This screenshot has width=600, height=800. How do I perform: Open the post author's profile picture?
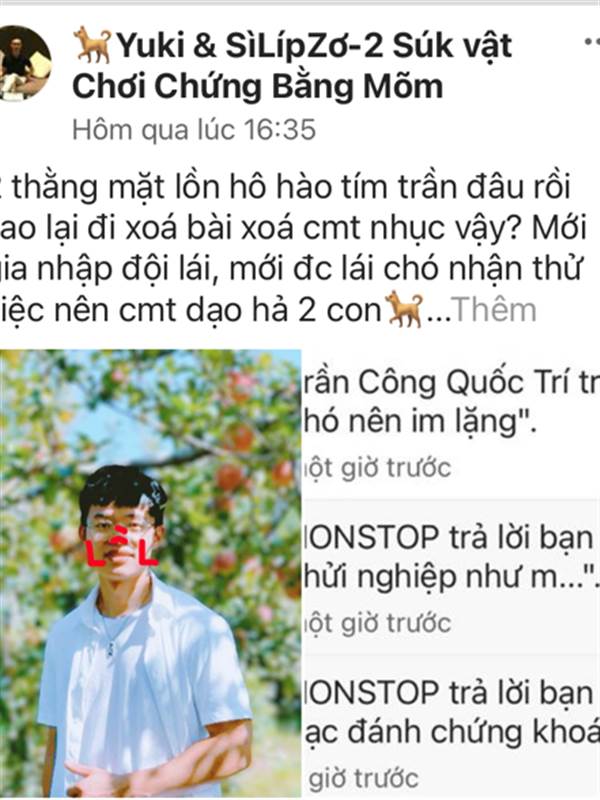[23, 63]
